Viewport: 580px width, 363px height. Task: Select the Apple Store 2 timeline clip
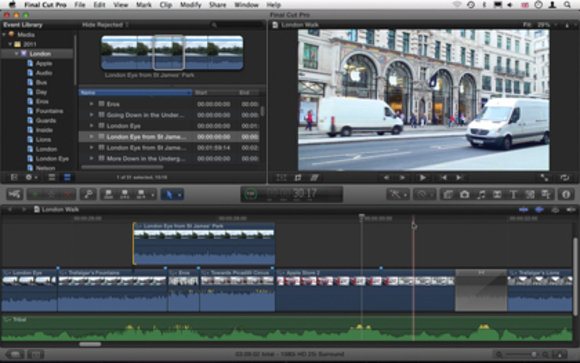point(365,290)
